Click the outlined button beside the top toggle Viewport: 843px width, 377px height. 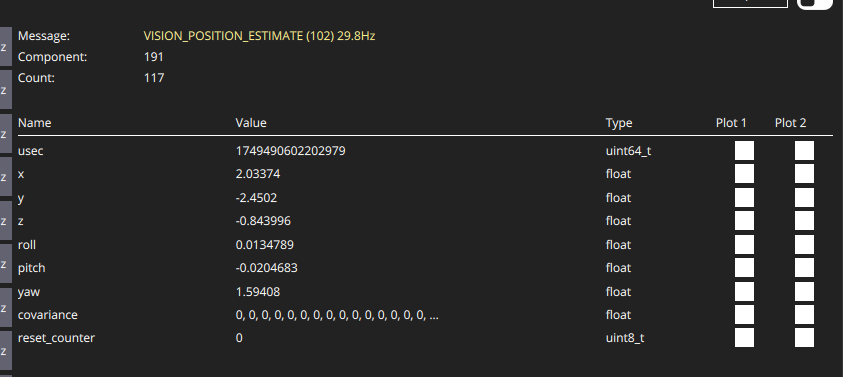[751, 3]
